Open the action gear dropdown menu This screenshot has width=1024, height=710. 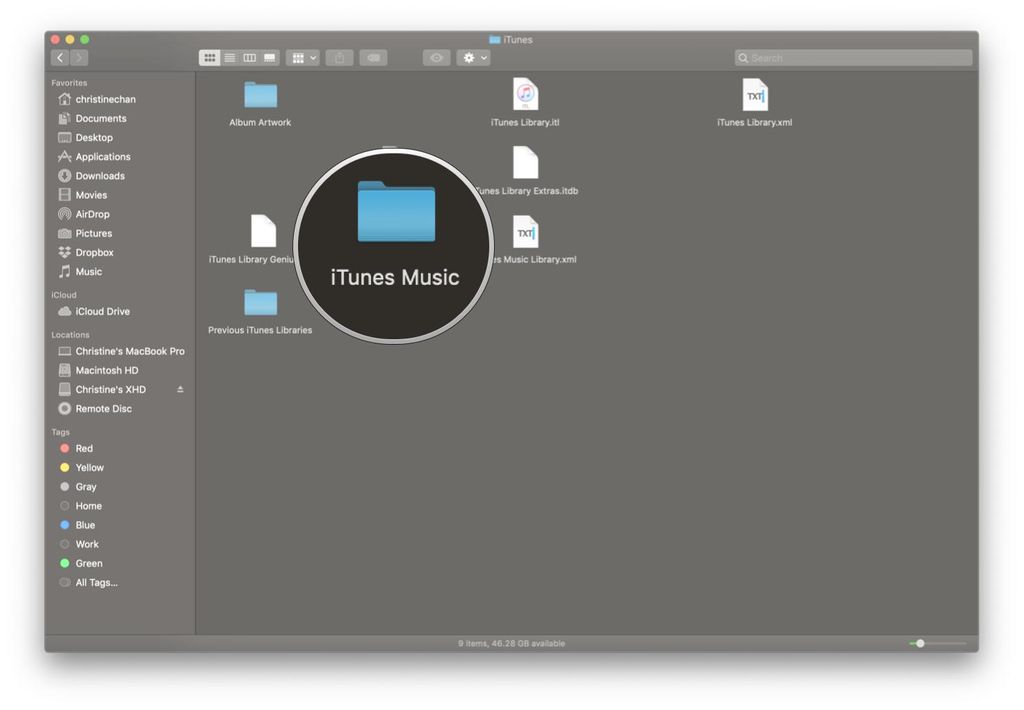click(x=474, y=57)
